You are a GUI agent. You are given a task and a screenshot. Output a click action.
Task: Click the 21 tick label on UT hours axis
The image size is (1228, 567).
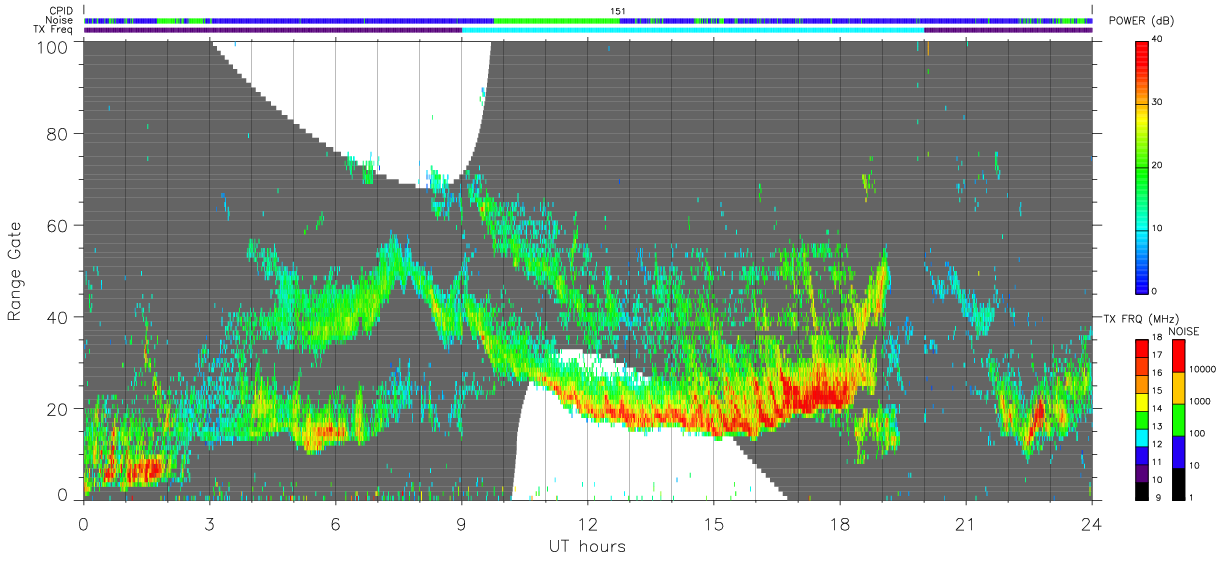[x=965, y=524]
